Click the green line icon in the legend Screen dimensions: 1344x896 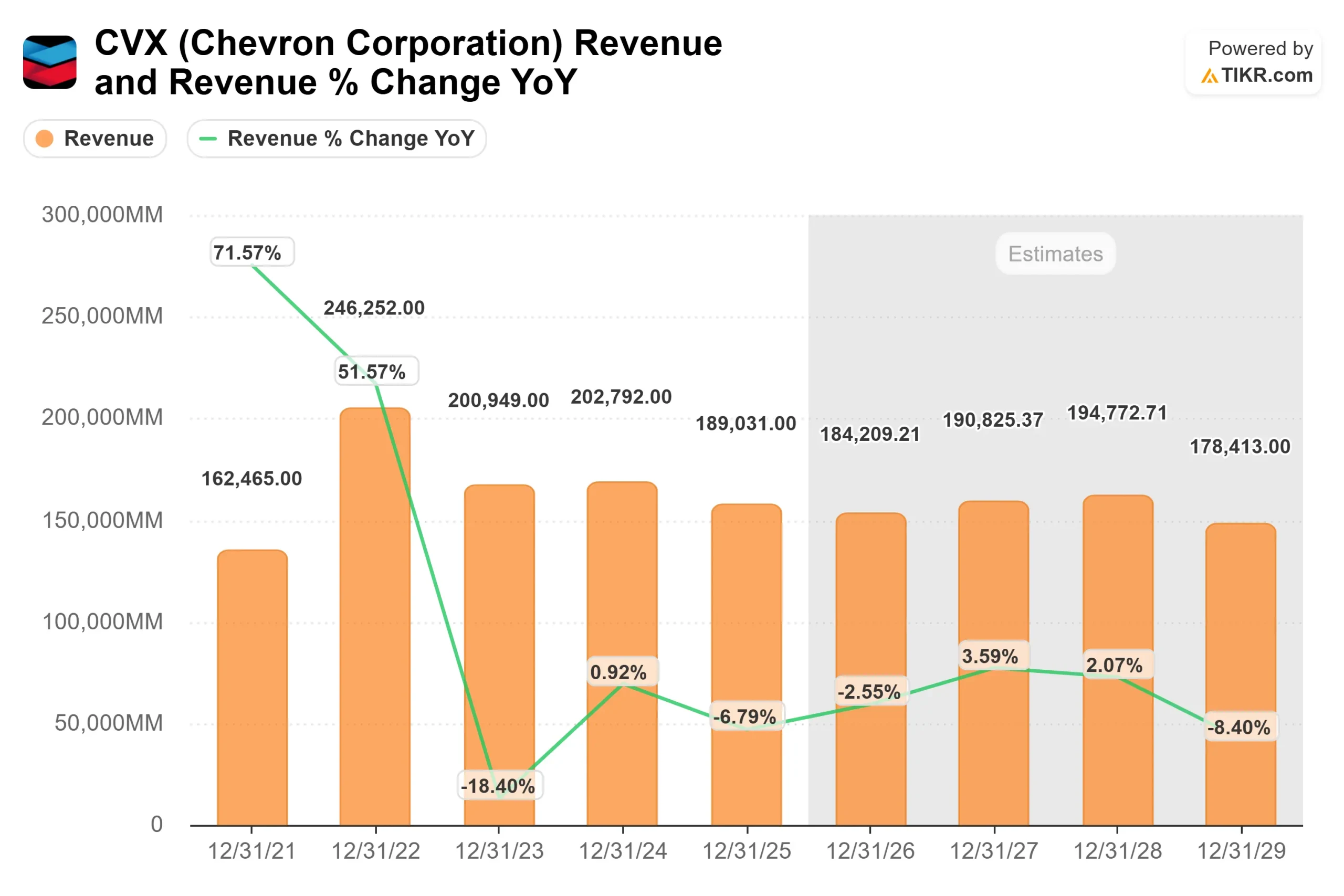(208, 138)
